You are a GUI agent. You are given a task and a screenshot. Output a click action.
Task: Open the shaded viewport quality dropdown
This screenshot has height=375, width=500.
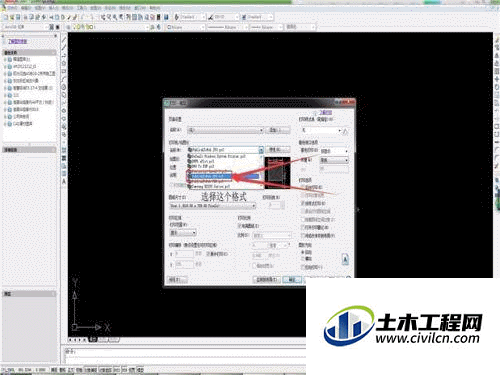click(x=334, y=160)
